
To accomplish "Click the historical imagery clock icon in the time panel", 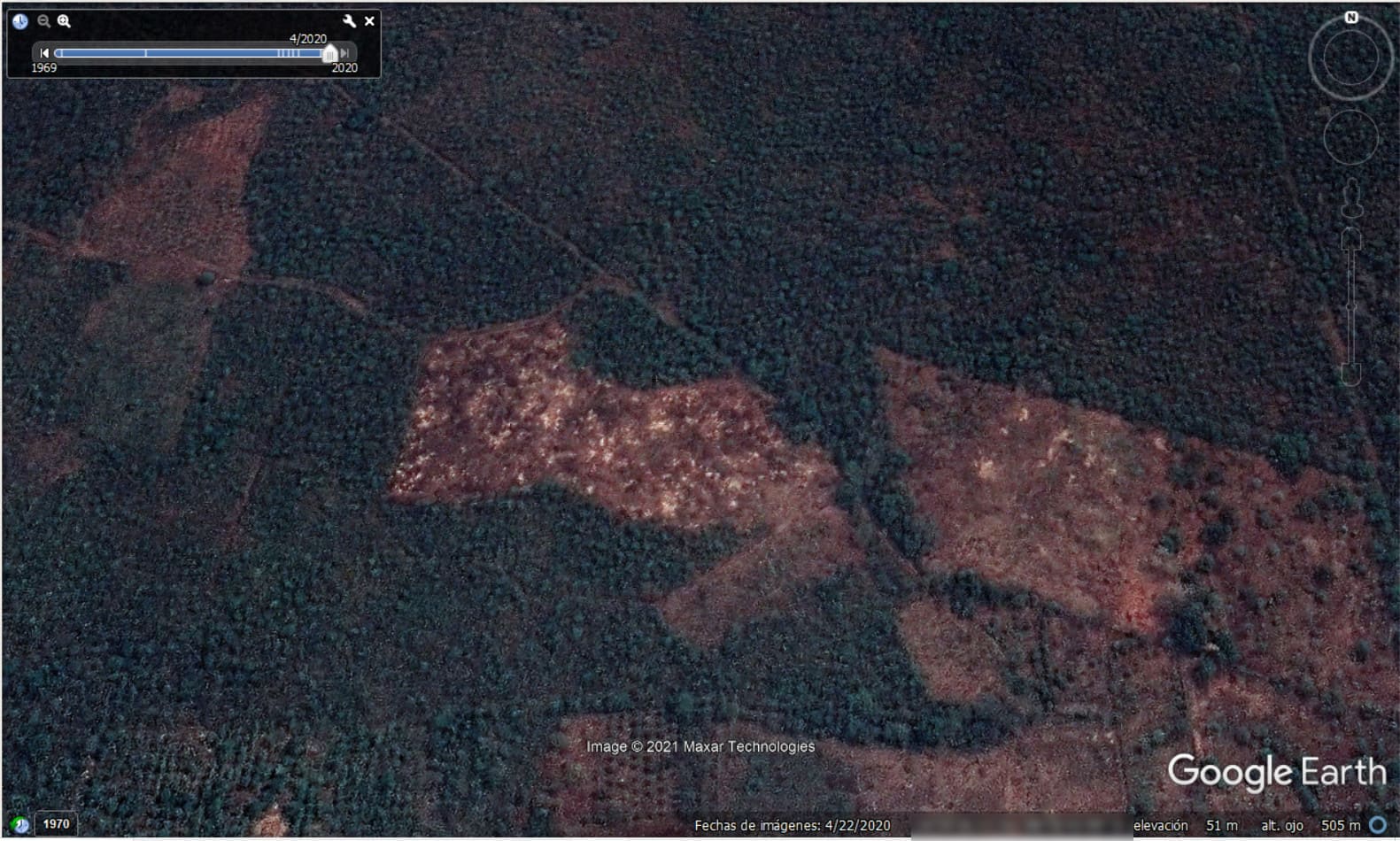I will coord(19,21).
